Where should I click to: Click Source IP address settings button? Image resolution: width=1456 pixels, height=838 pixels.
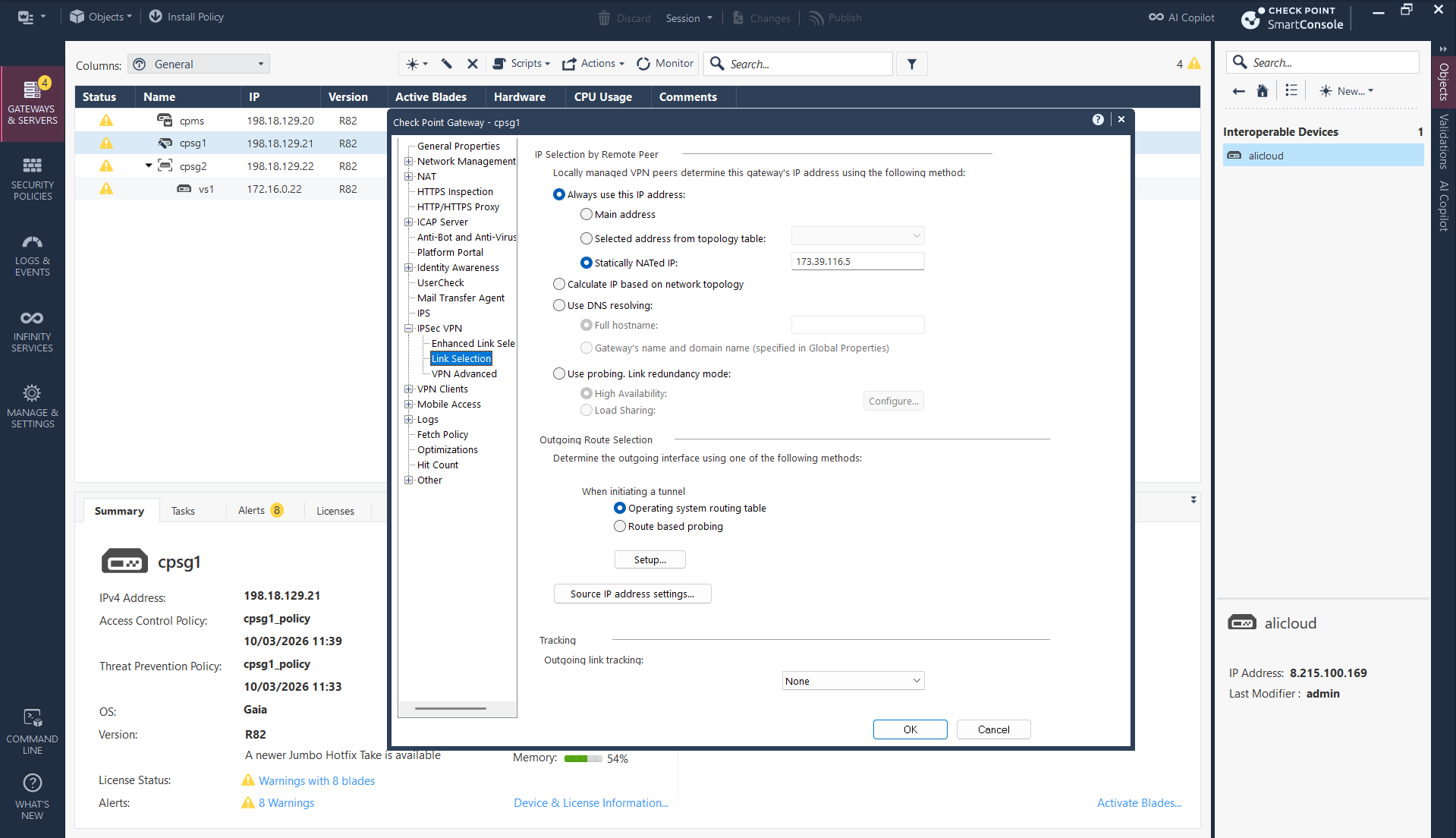(632, 594)
